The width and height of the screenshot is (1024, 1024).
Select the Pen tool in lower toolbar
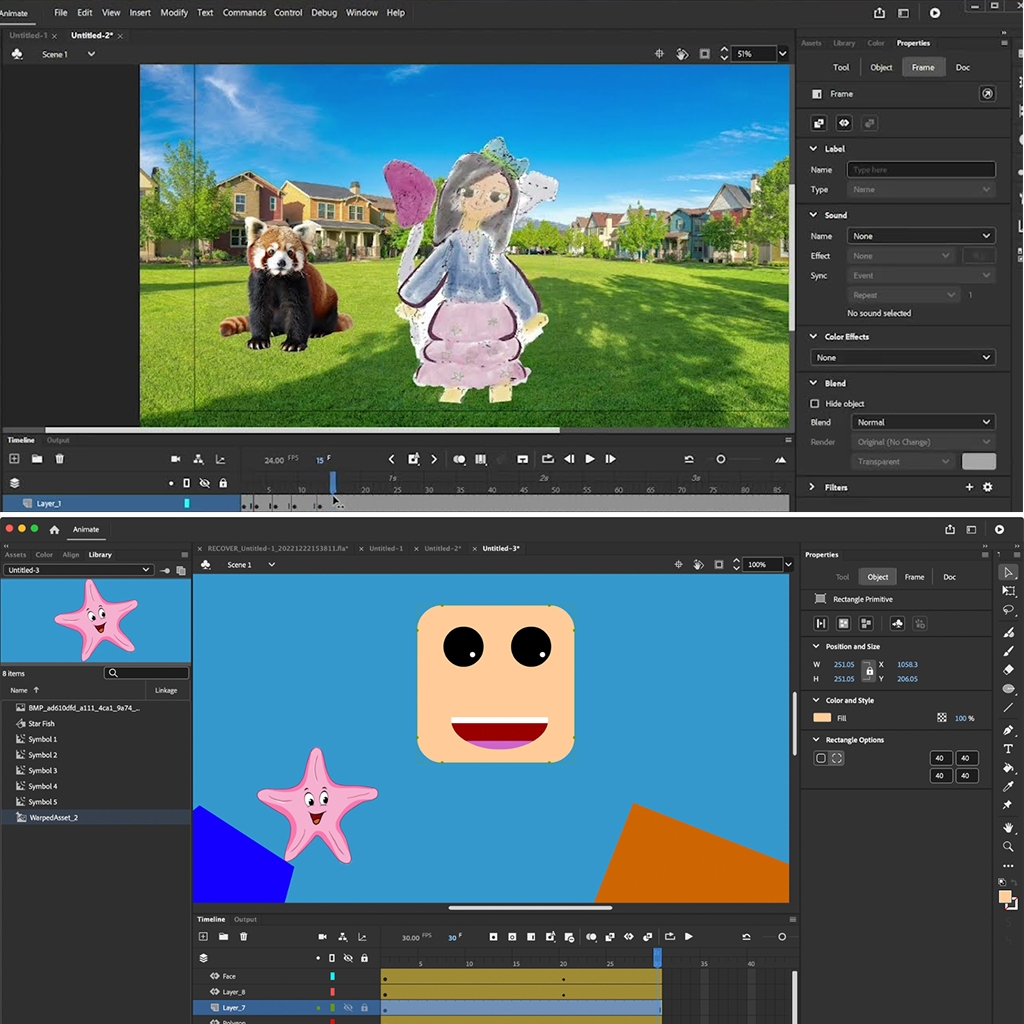pos(1008,729)
